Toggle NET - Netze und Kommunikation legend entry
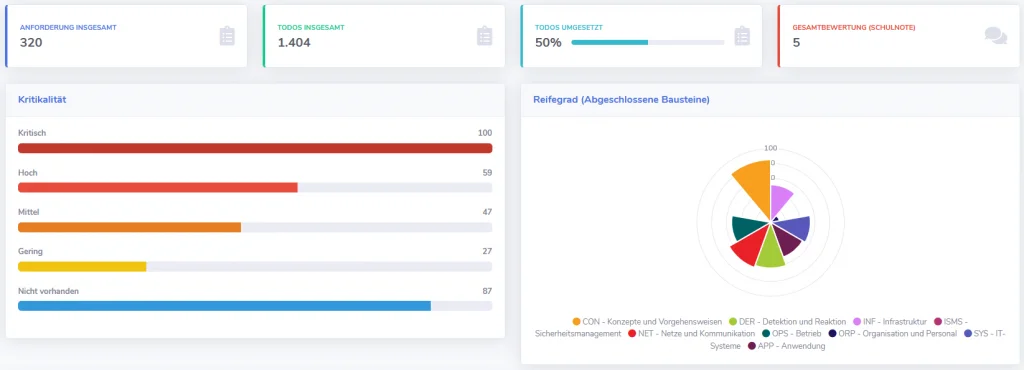This screenshot has width=1024, height=370. (x=691, y=333)
